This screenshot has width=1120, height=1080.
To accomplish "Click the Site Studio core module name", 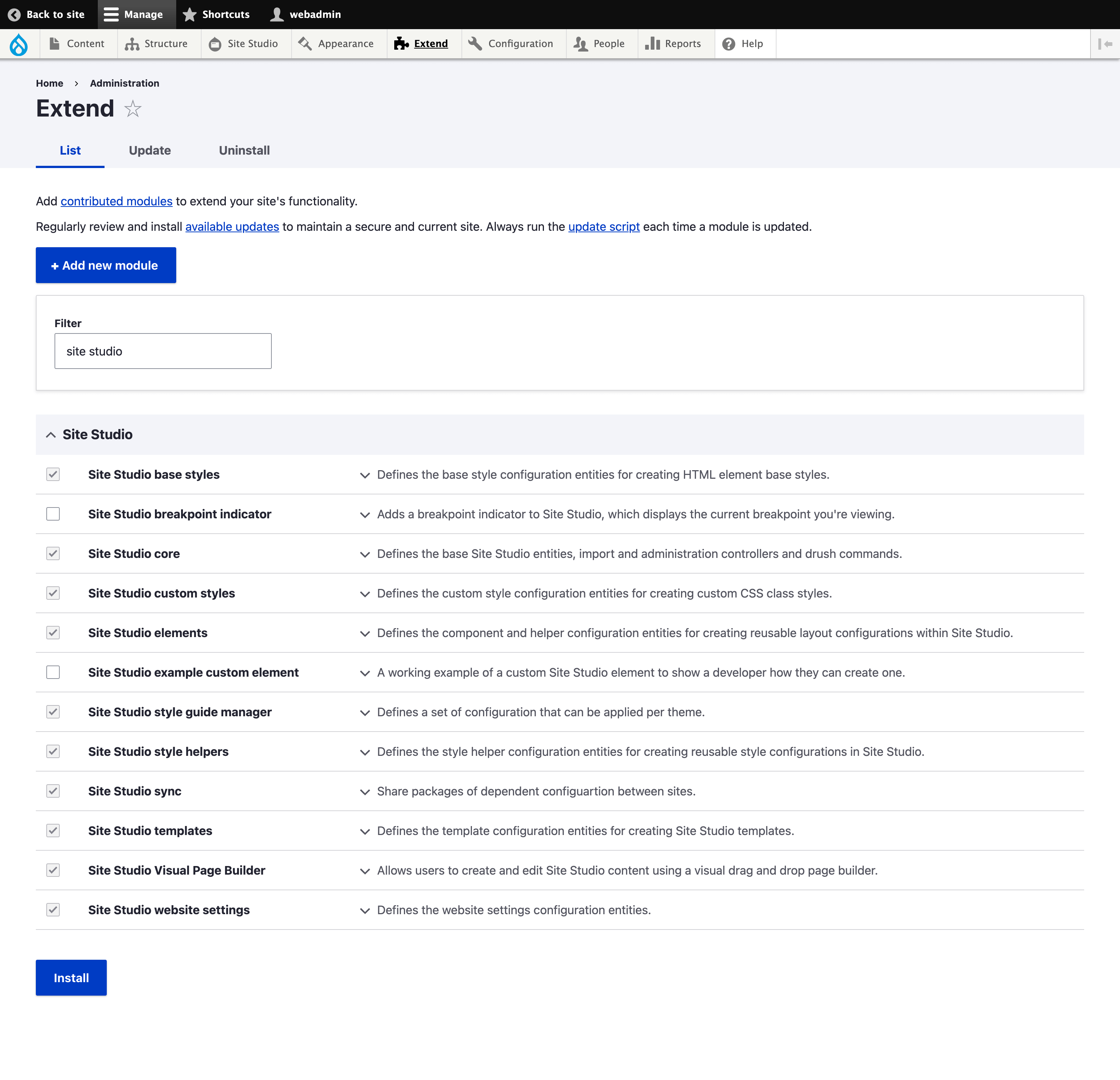I will click(x=134, y=553).
